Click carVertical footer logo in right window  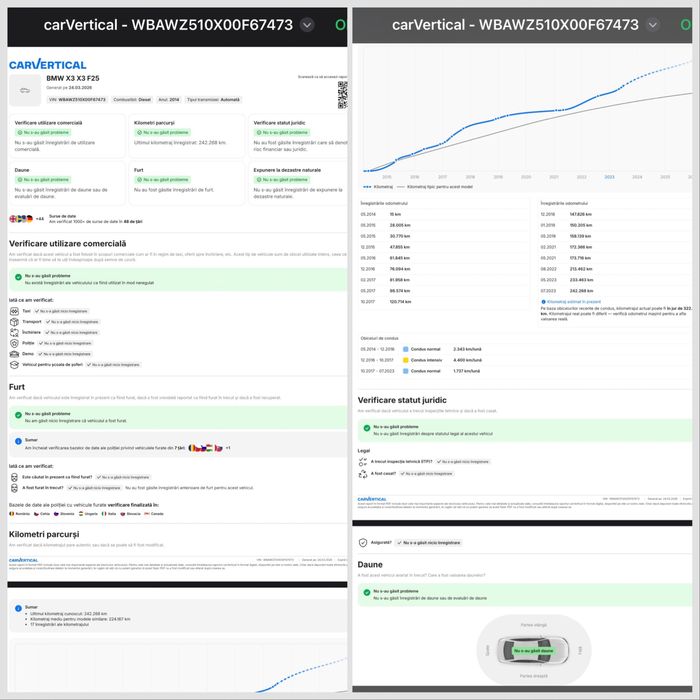click(372, 499)
